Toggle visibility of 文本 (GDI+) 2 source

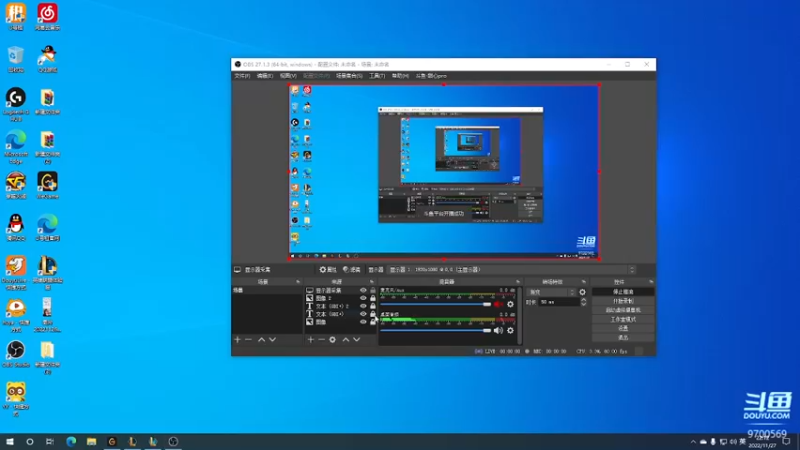(x=363, y=306)
